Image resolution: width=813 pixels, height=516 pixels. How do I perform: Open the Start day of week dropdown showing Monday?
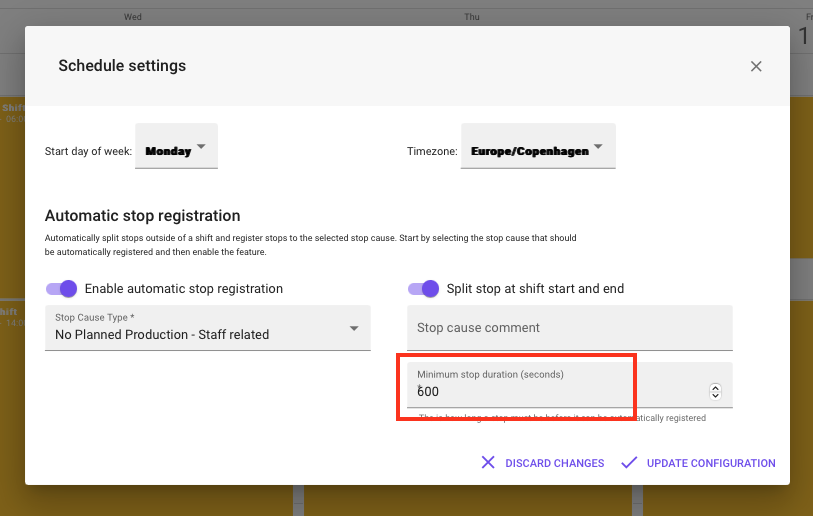click(x=176, y=146)
